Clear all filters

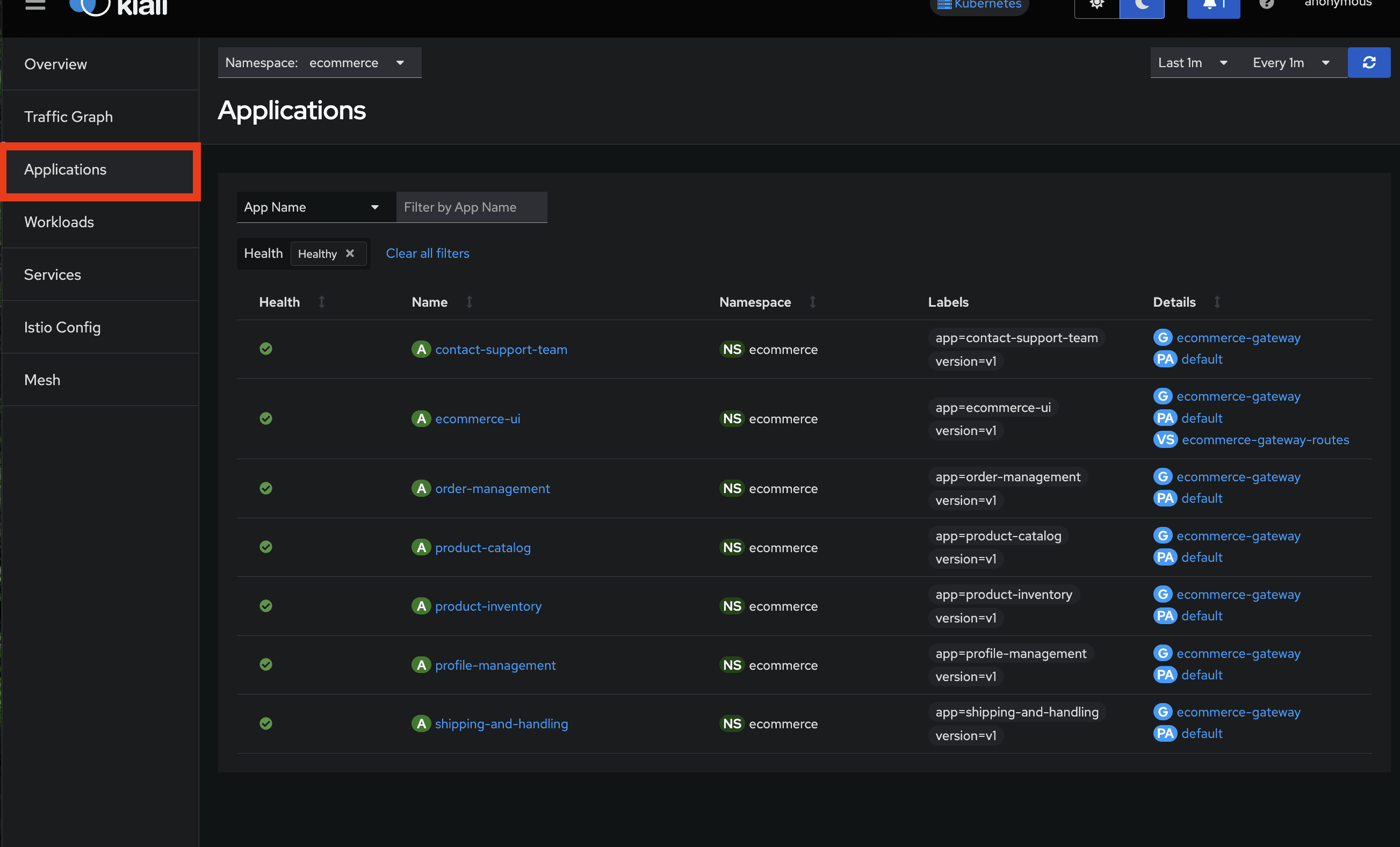pyautogui.click(x=427, y=254)
